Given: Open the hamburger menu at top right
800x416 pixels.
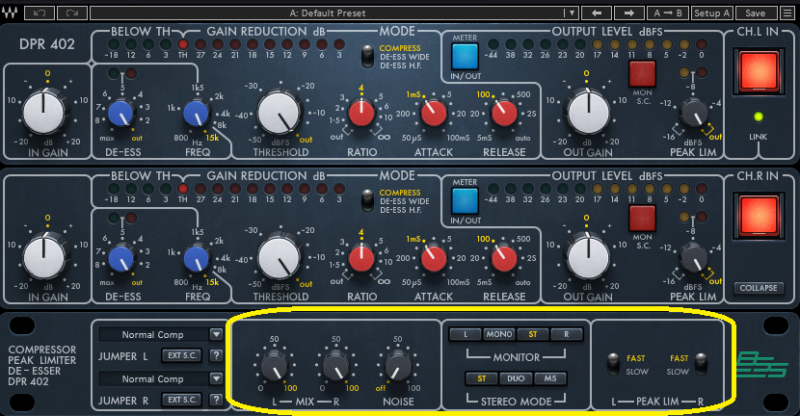Looking at the screenshot, I should click(x=787, y=13).
